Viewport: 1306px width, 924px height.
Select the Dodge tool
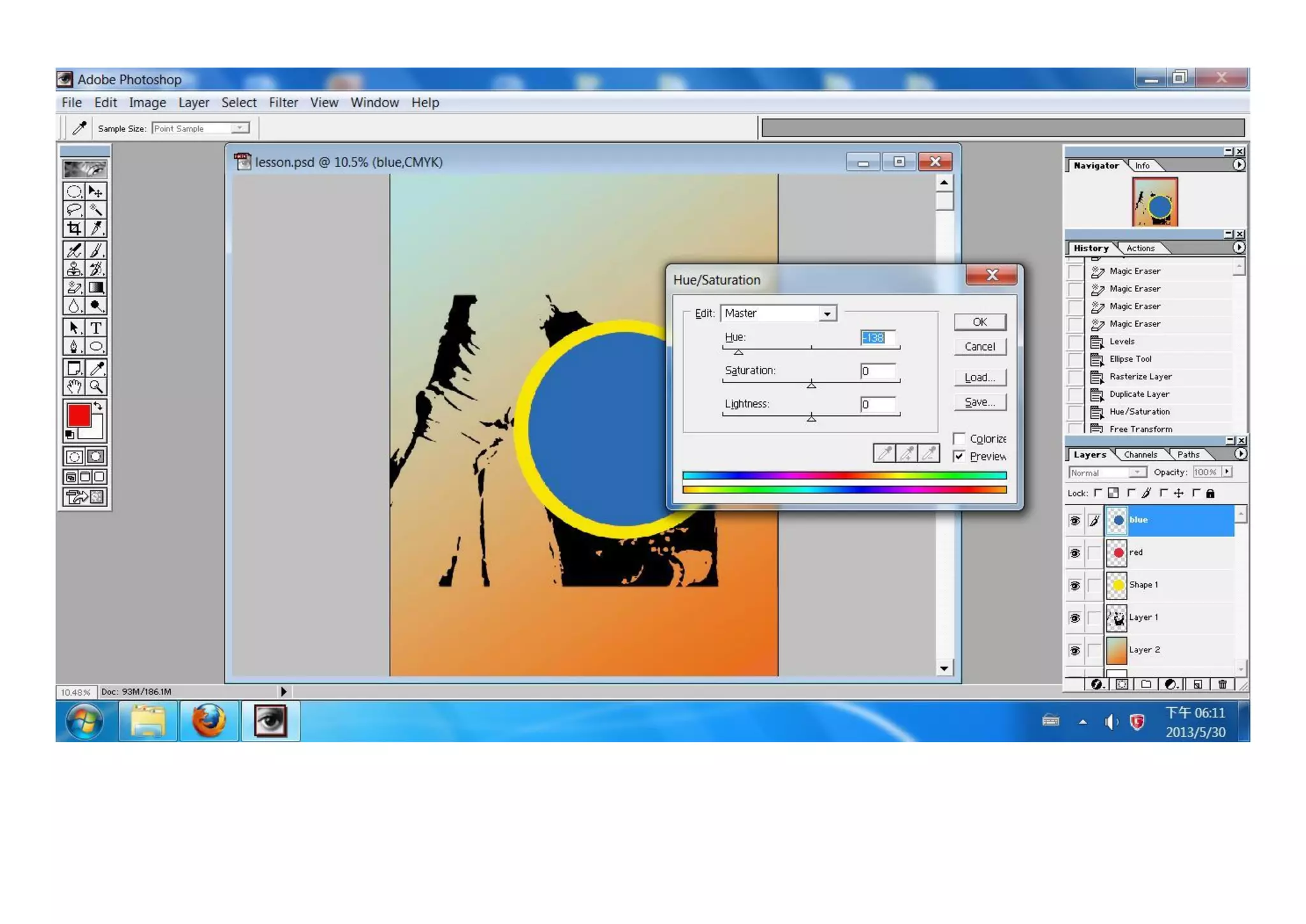click(96, 306)
